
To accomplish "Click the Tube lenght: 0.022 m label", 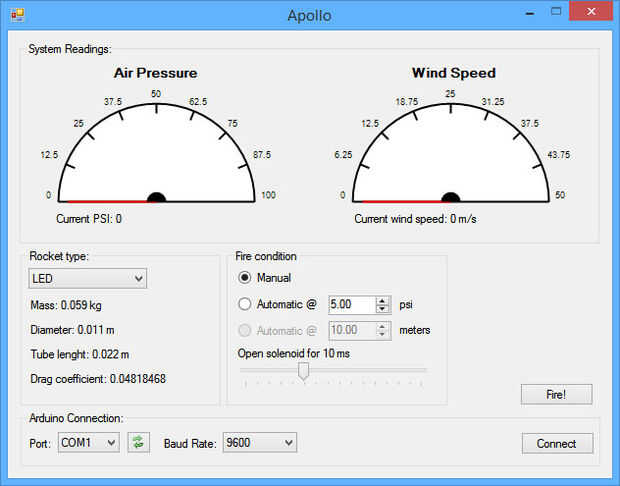I will 80,354.
